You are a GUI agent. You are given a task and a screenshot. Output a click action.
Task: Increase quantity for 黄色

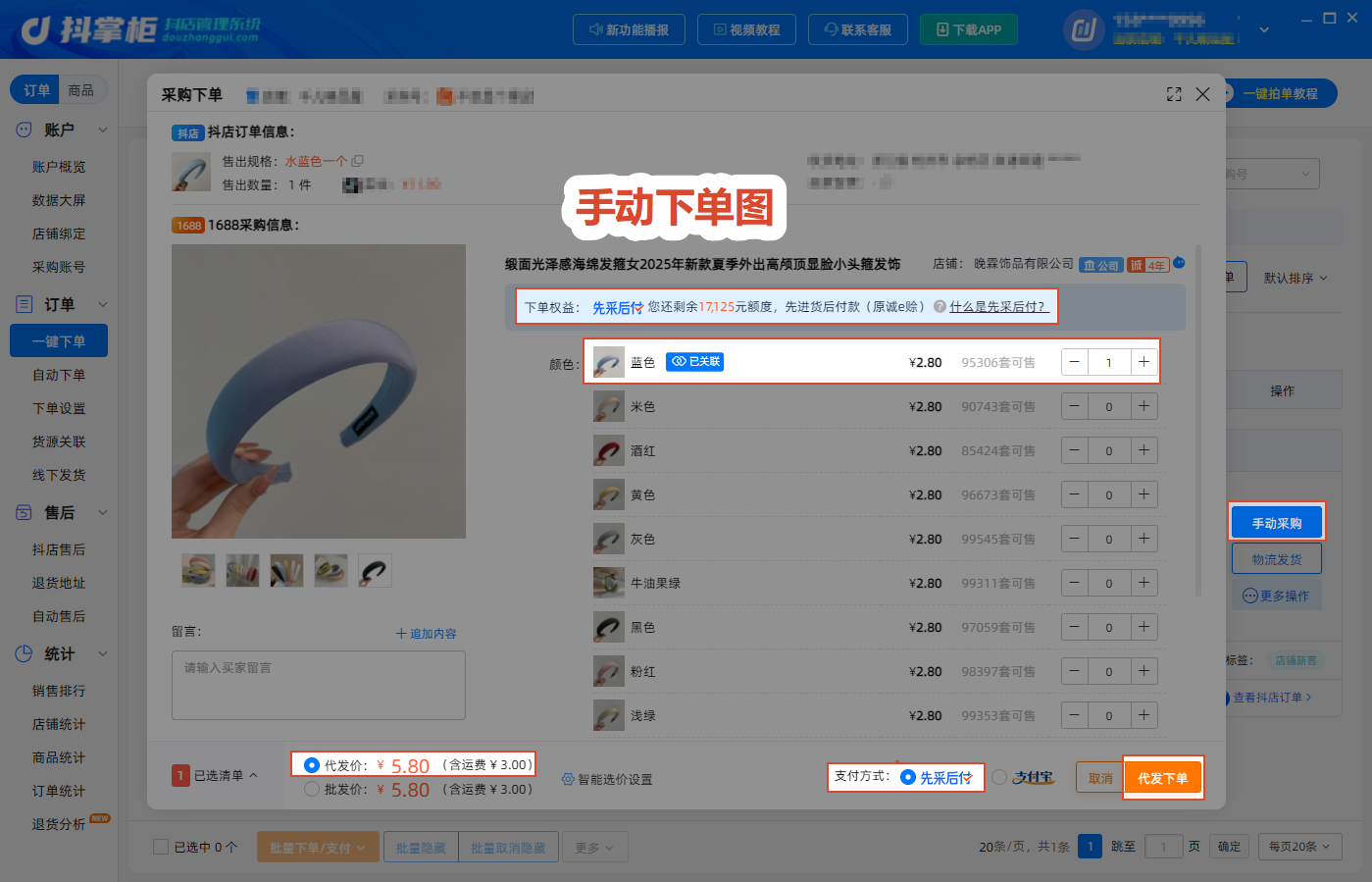tap(1143, 494)
